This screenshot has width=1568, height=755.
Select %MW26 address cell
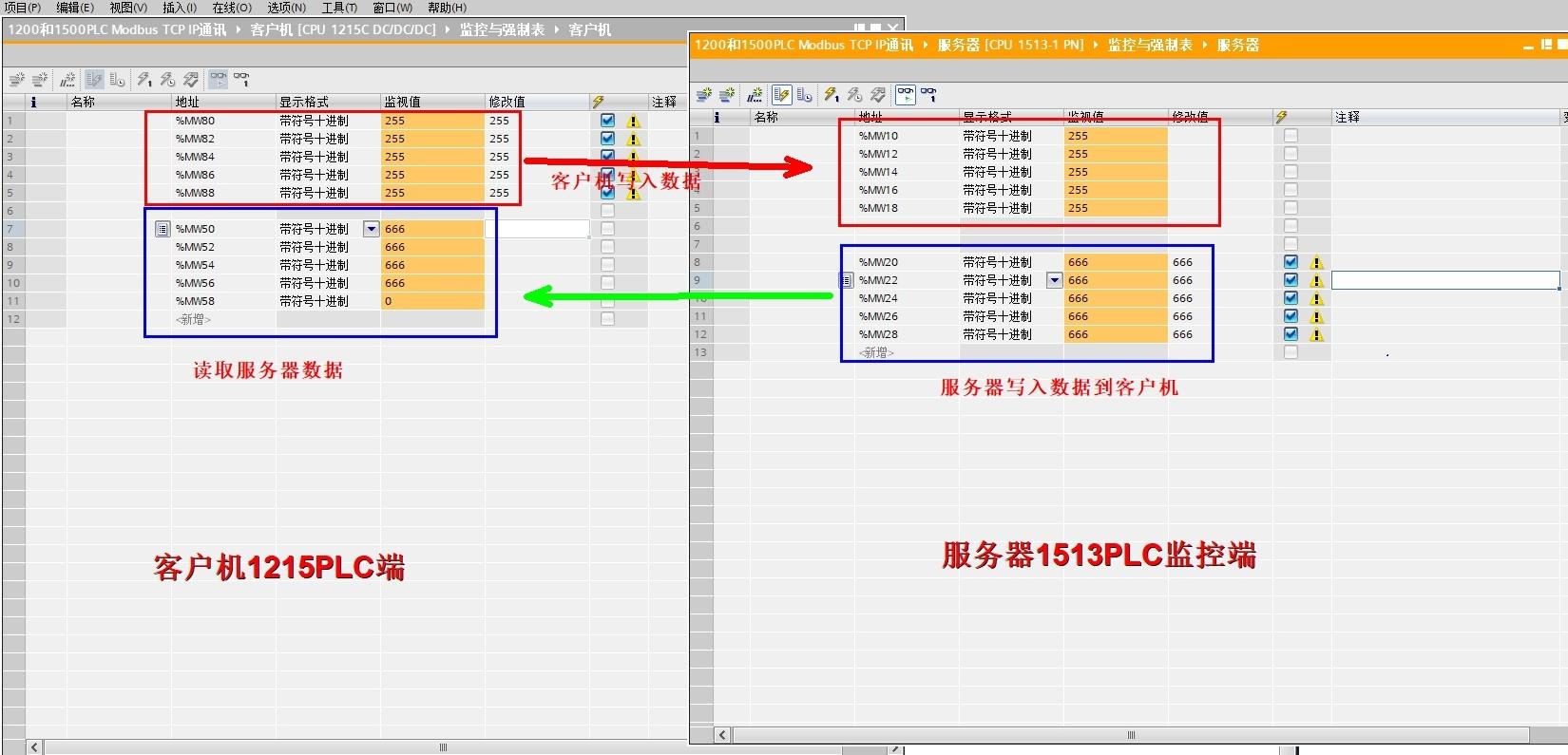pos(907,316)
